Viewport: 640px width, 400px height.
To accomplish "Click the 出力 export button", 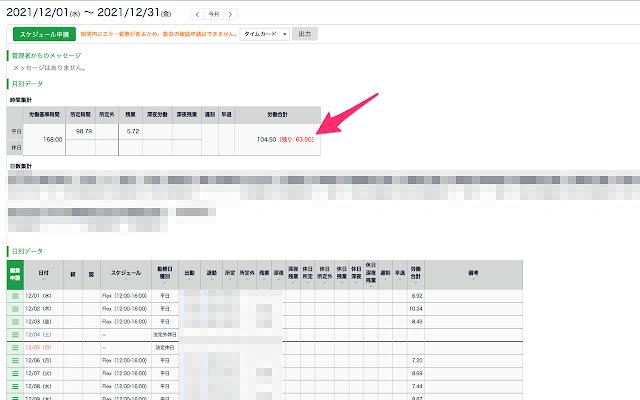I will (304, 34).
